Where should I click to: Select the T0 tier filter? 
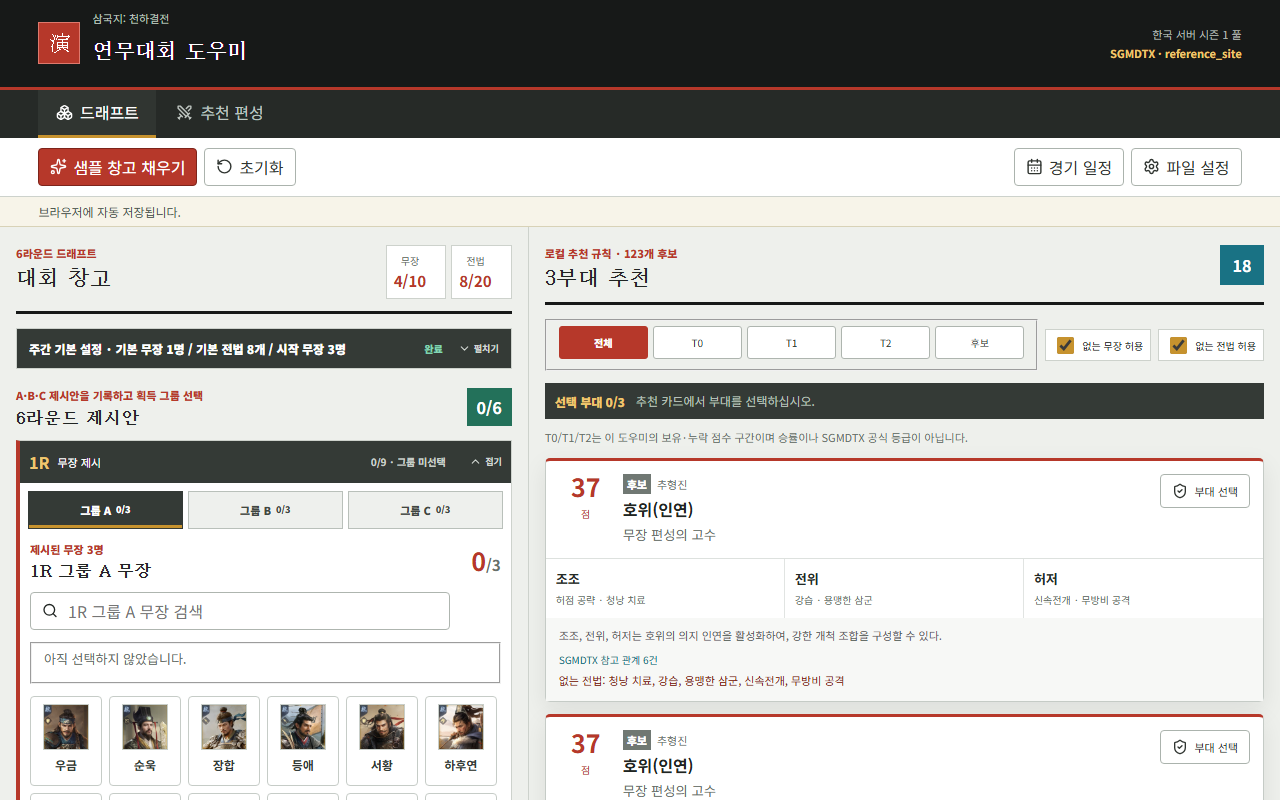click(x=697, y=342)
